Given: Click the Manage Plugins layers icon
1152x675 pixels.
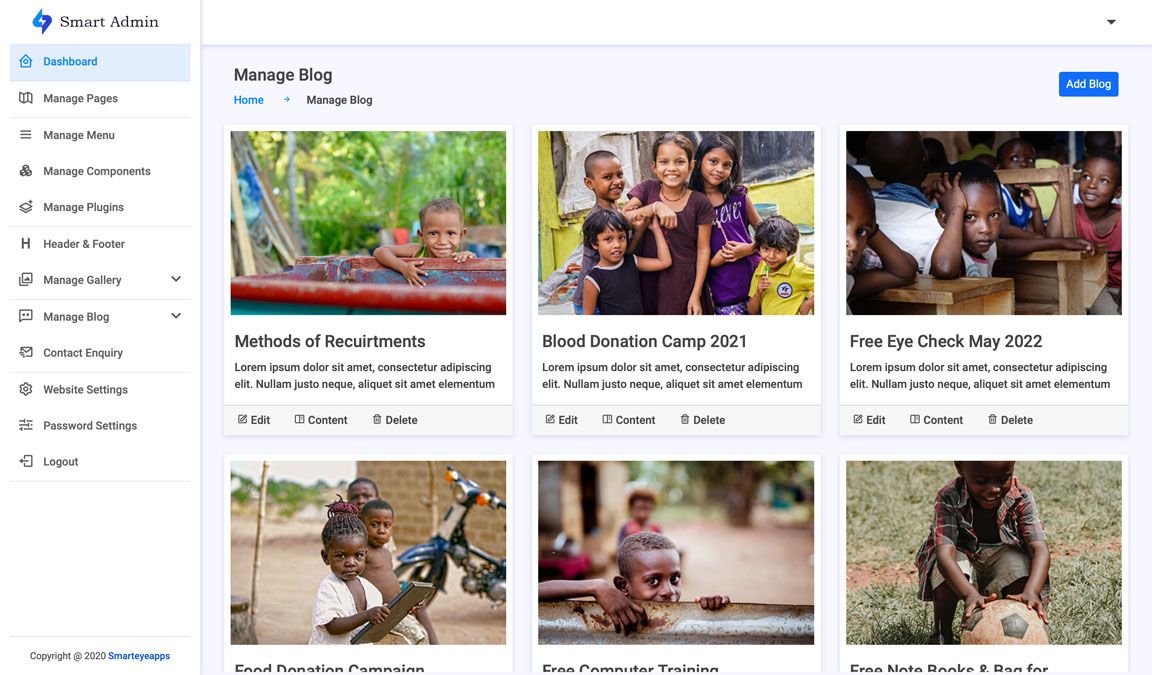Looking at the screenshot, I should pos(26,207).
